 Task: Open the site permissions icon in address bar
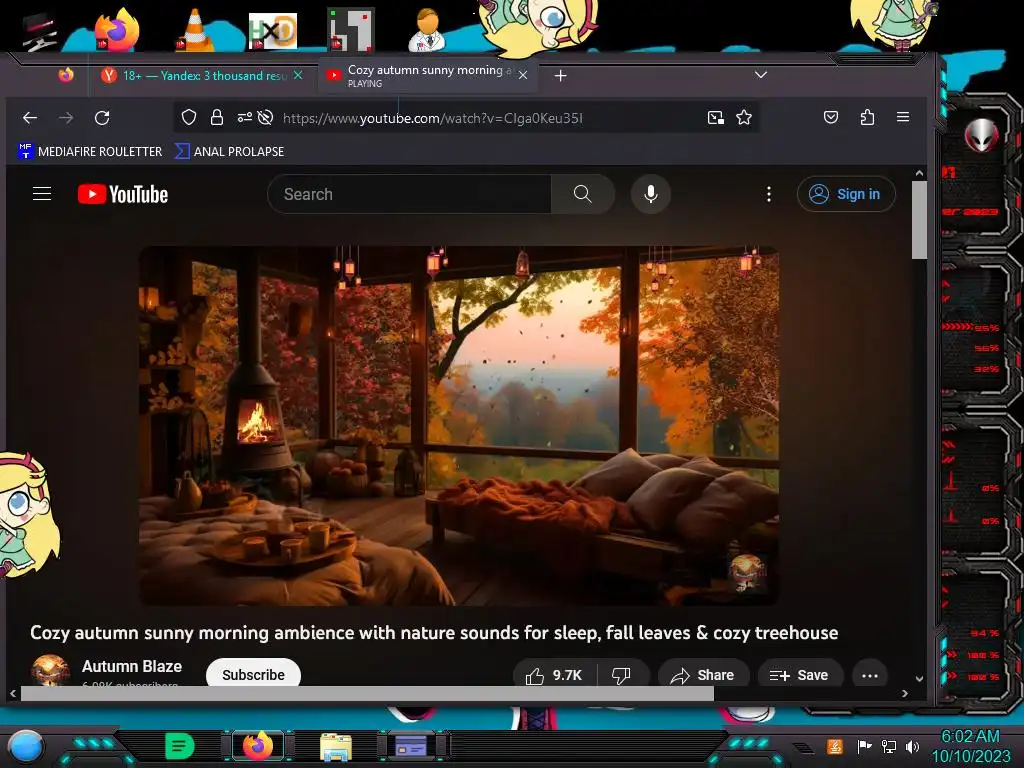coord(244,118)
